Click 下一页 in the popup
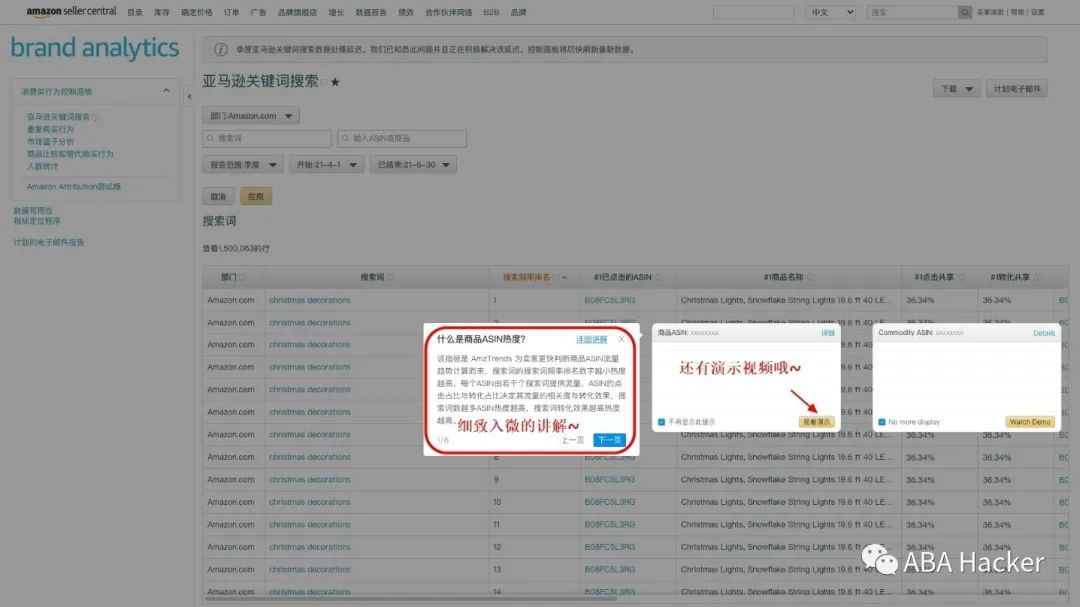This screenshot has height=607, width=1080. pyautogui.click(x=609, y=440)
